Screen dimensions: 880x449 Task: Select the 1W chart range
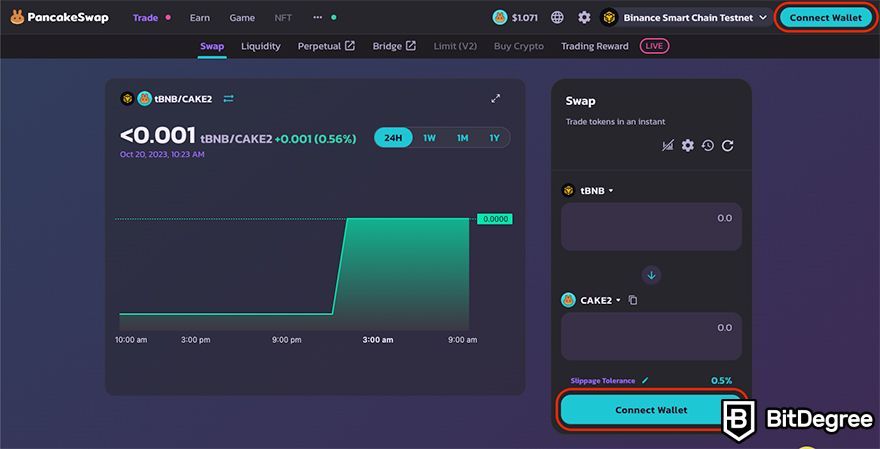pyautogui.click(x=429, y=138)
